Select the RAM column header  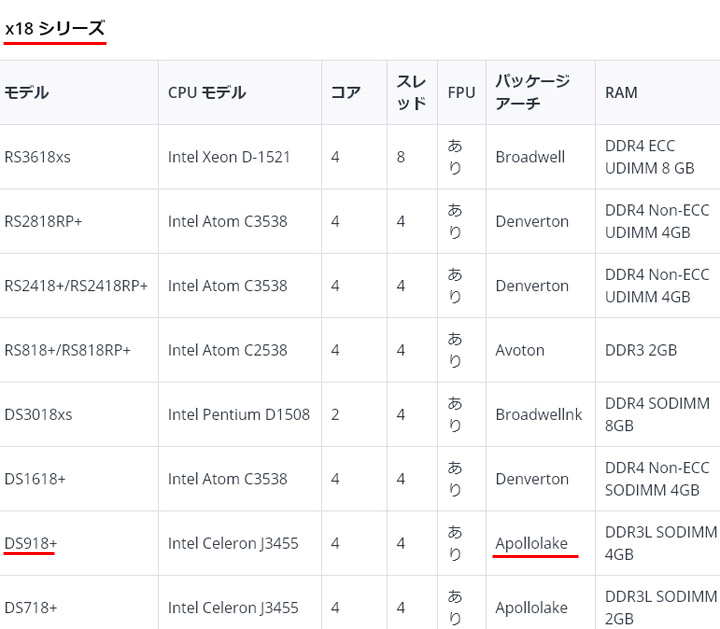pyautogui.click(x=621, y=93)
